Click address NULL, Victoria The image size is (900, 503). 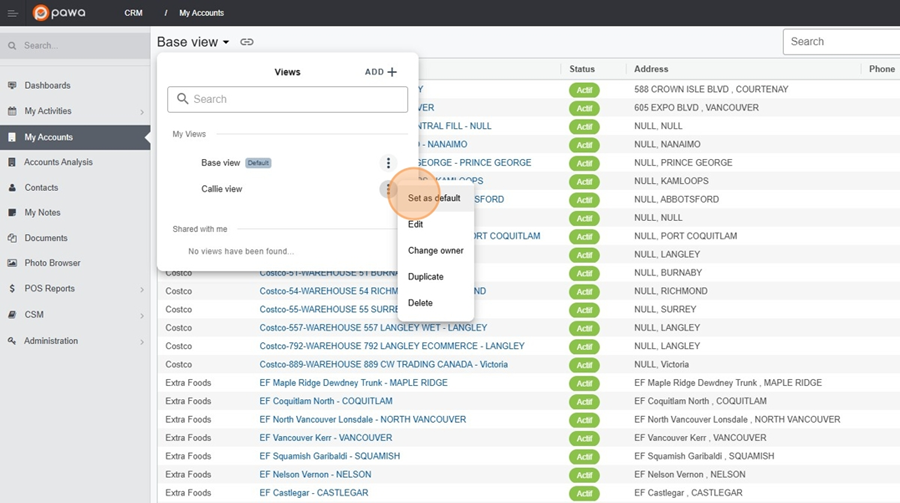661,365
